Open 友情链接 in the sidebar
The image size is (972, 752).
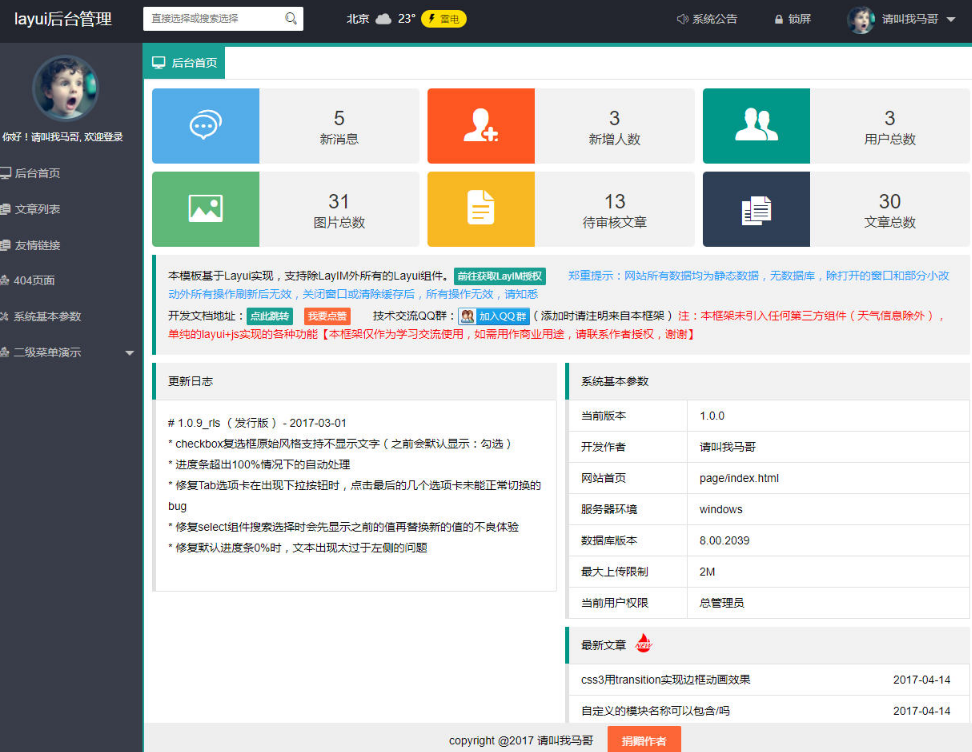[x=37, y=245]
